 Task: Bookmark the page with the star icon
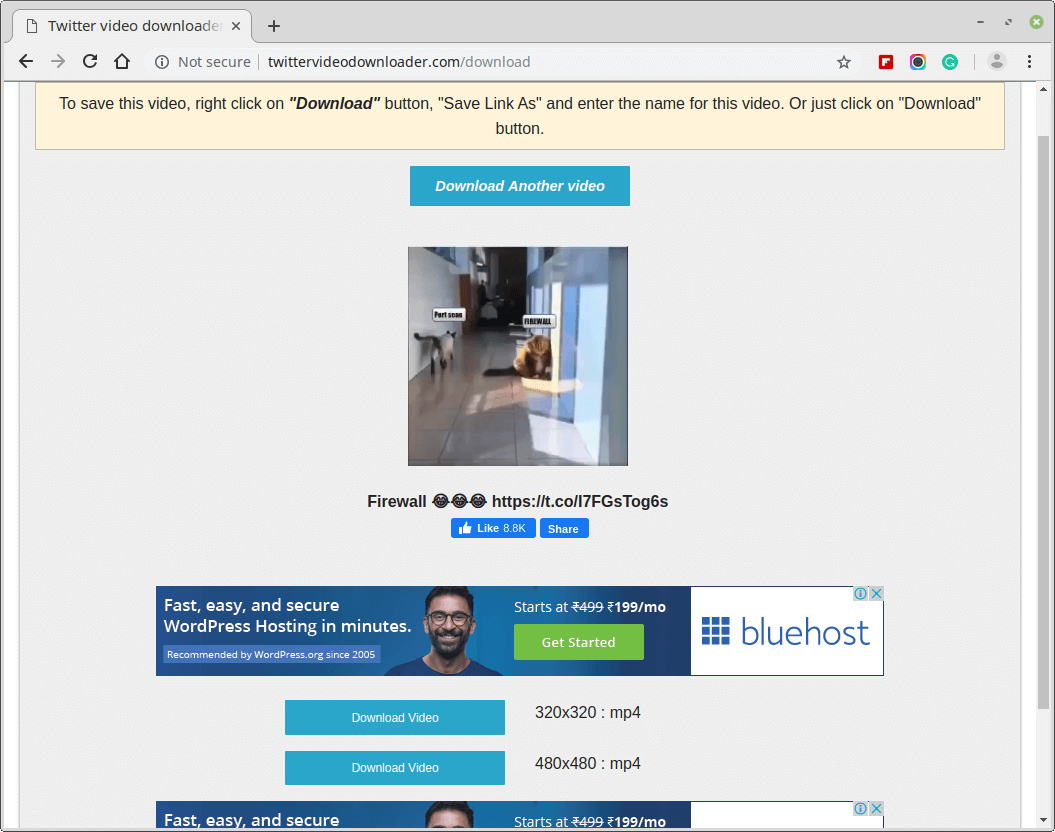click(843, 61)
